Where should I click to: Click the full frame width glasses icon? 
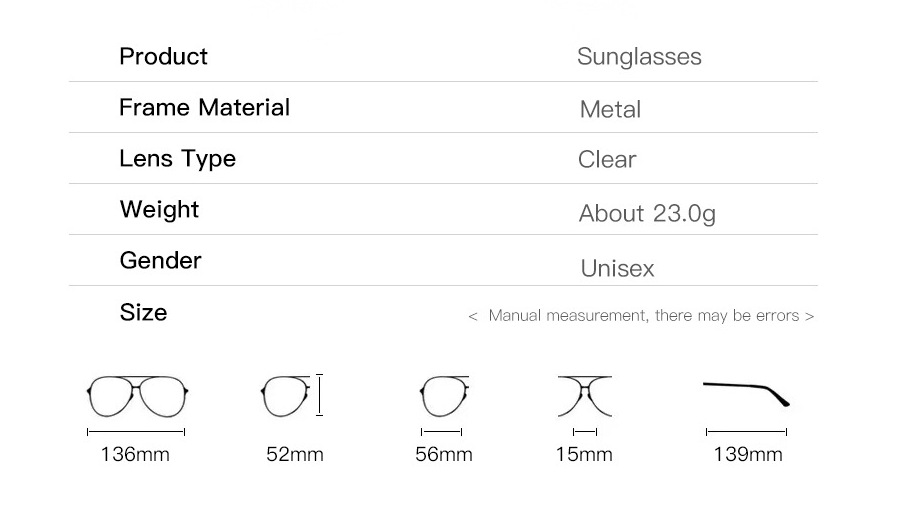coord(136,396)
